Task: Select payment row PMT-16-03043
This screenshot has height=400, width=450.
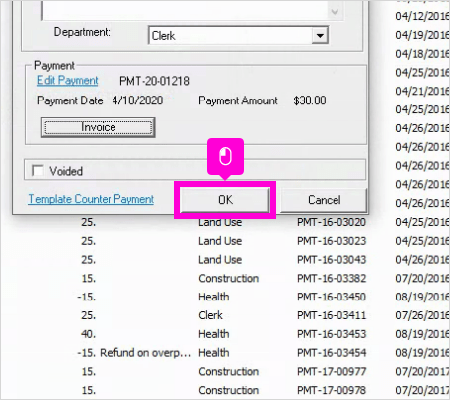Action: click(x=263, y=259)
